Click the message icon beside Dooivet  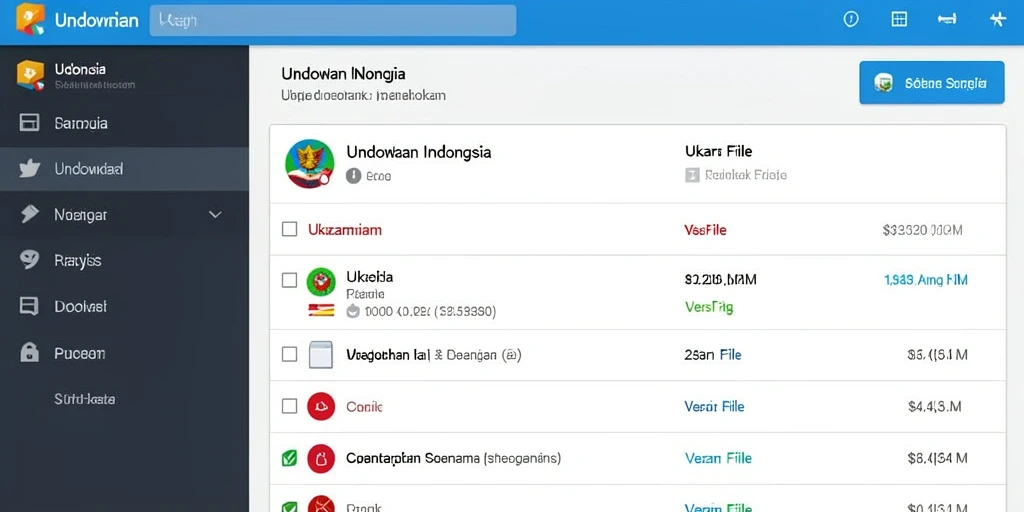tap(29, 306)
